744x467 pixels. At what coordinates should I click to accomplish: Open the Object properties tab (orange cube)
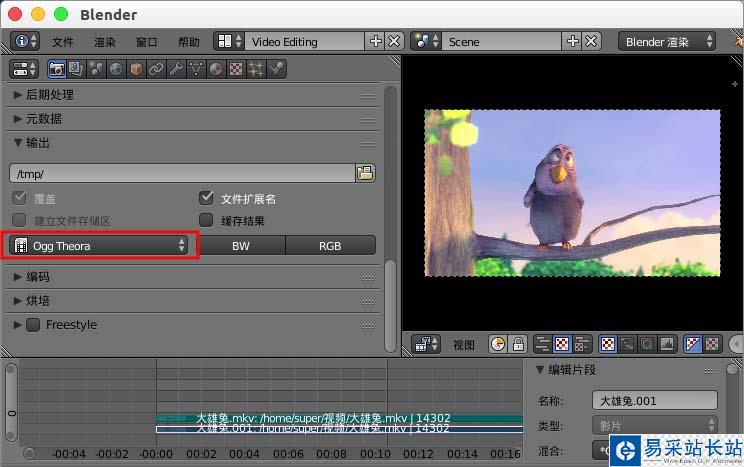click(x=137, y=69)
